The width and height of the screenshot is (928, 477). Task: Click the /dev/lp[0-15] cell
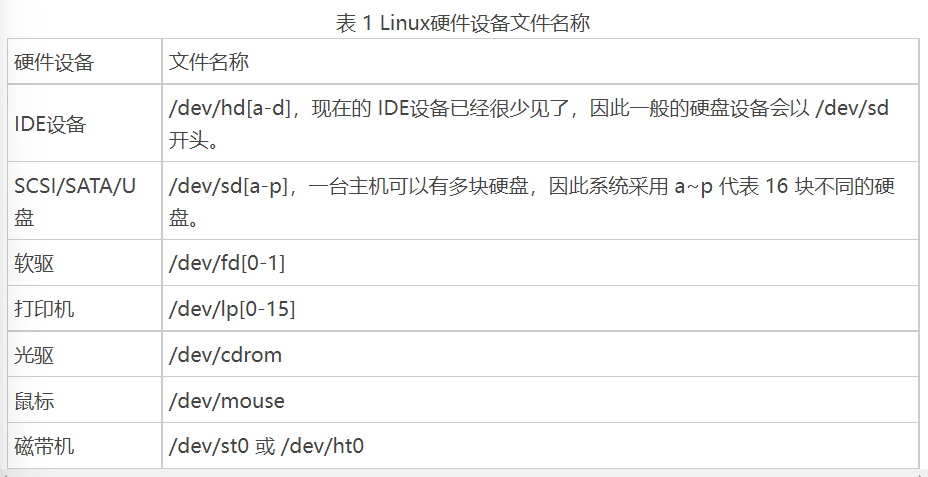540,308
